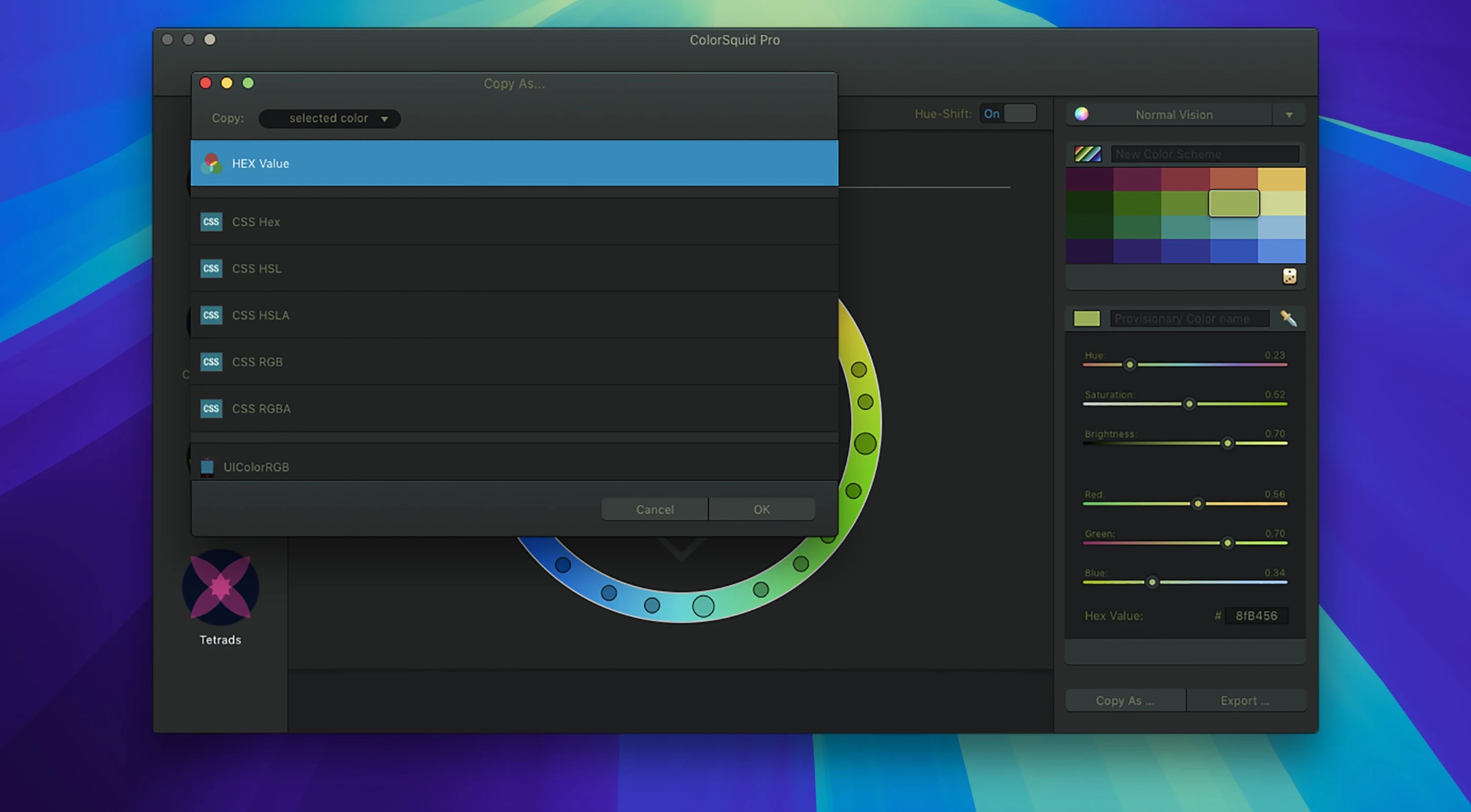The height and width of the screenshot is (812, 1471).
Task: Select the bright blue palette swatch
Action: 1281,251
